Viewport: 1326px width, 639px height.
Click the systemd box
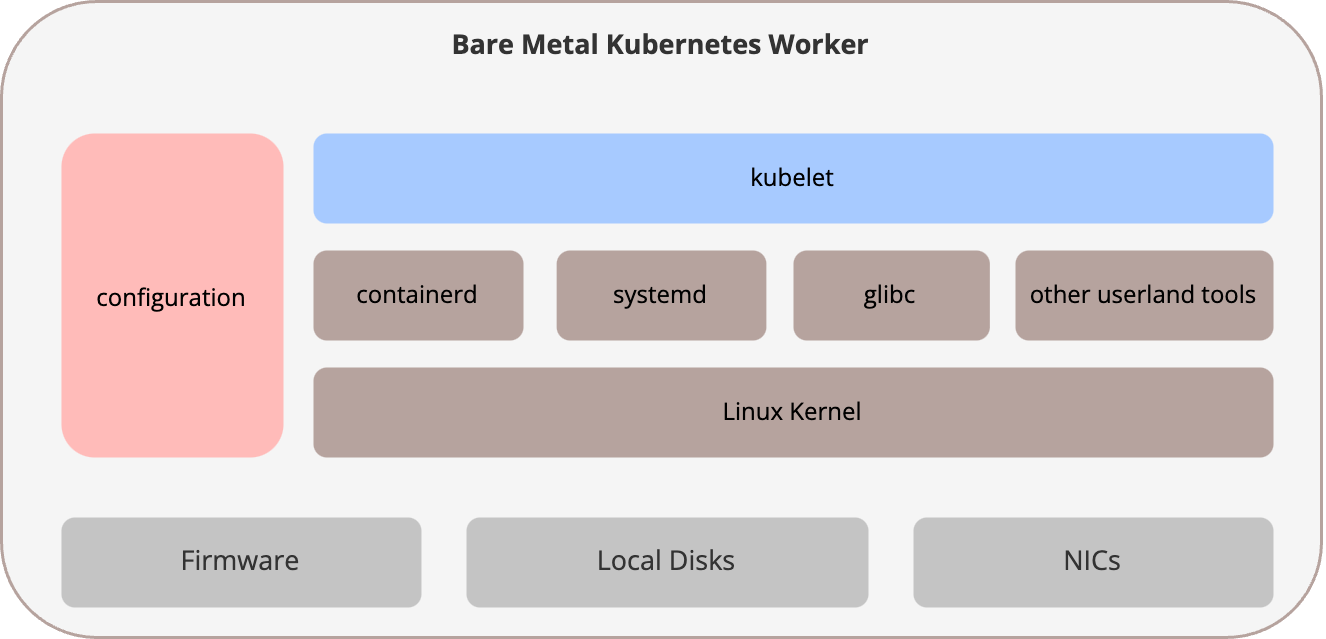coord(661,295)
